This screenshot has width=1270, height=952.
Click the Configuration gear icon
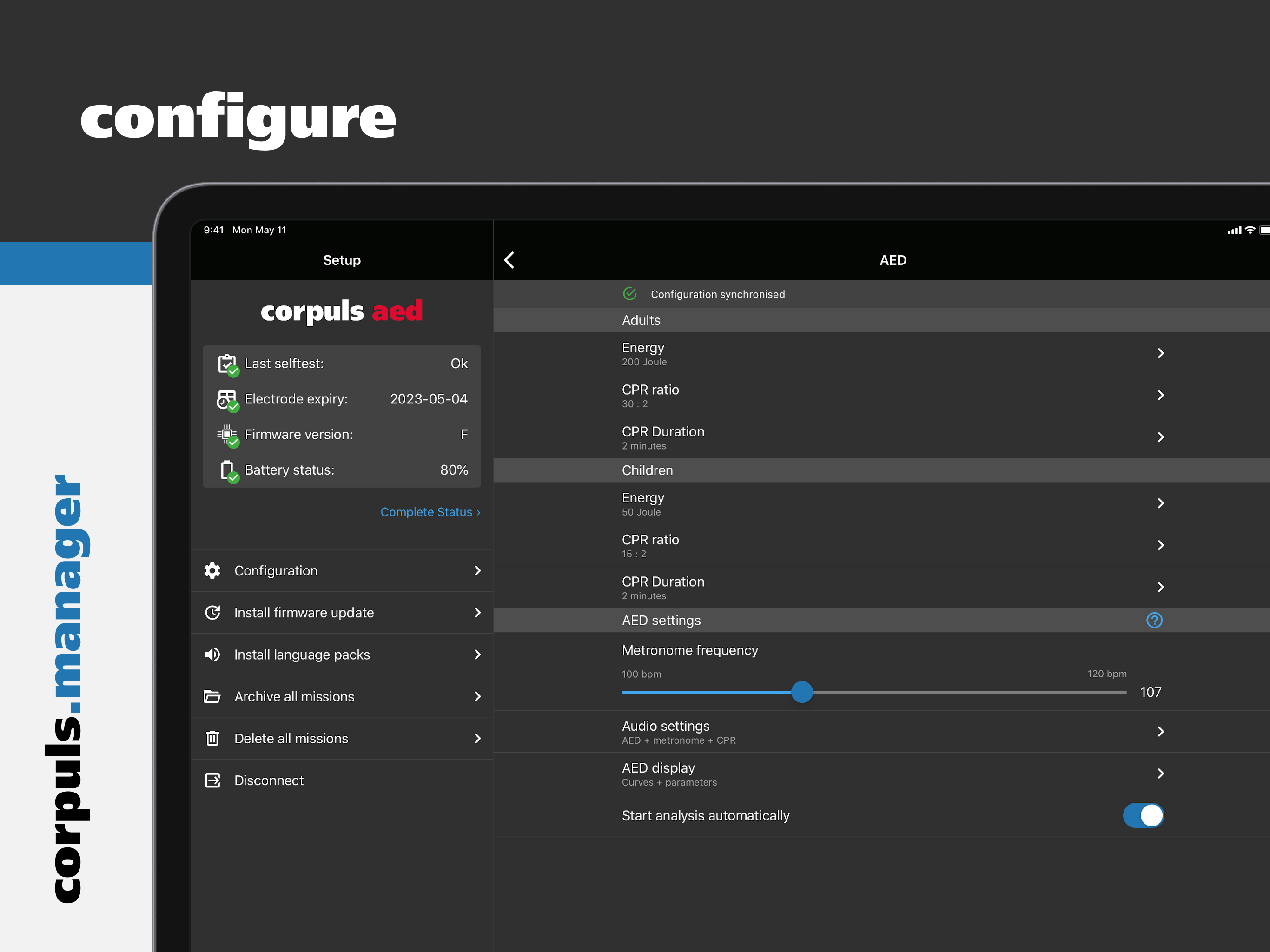click(x=212, y=570)
